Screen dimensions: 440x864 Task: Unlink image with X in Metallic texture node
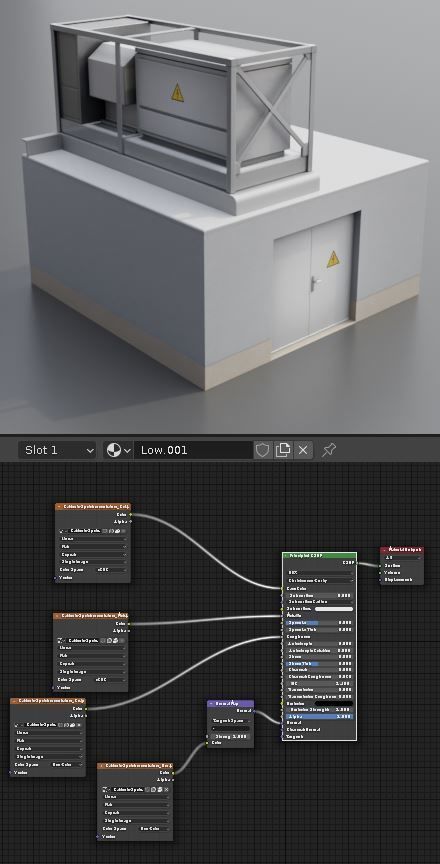(121, 641)
